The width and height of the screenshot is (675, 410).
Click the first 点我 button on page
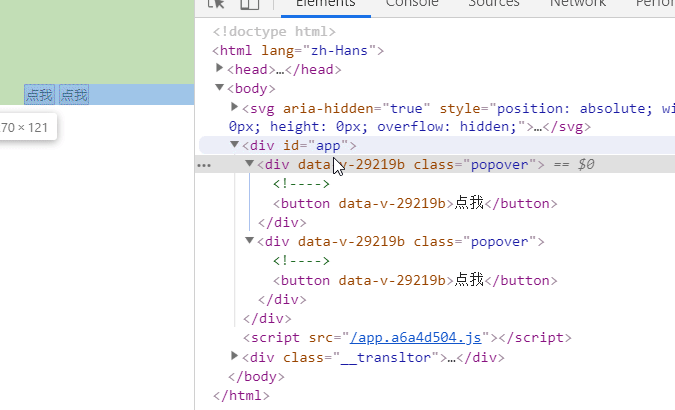[39, 95]
